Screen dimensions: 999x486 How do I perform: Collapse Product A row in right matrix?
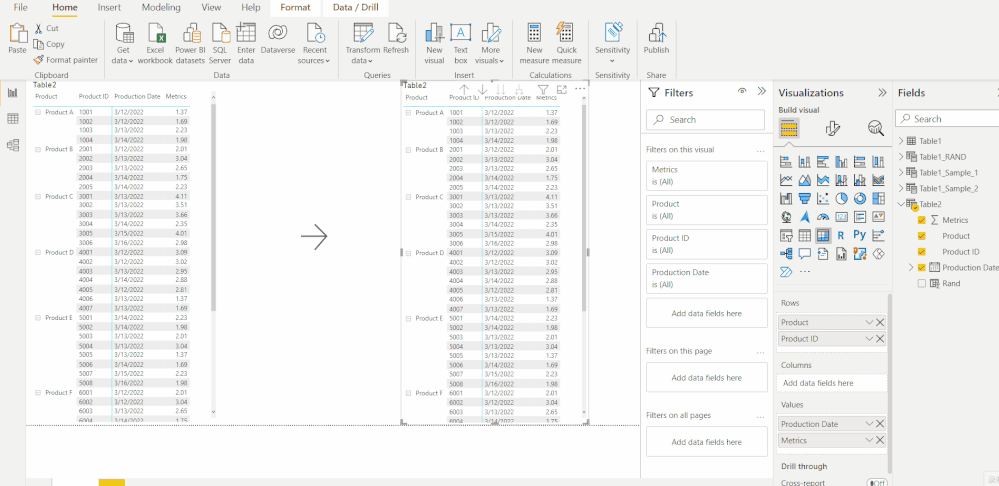(x=408, y=113)
